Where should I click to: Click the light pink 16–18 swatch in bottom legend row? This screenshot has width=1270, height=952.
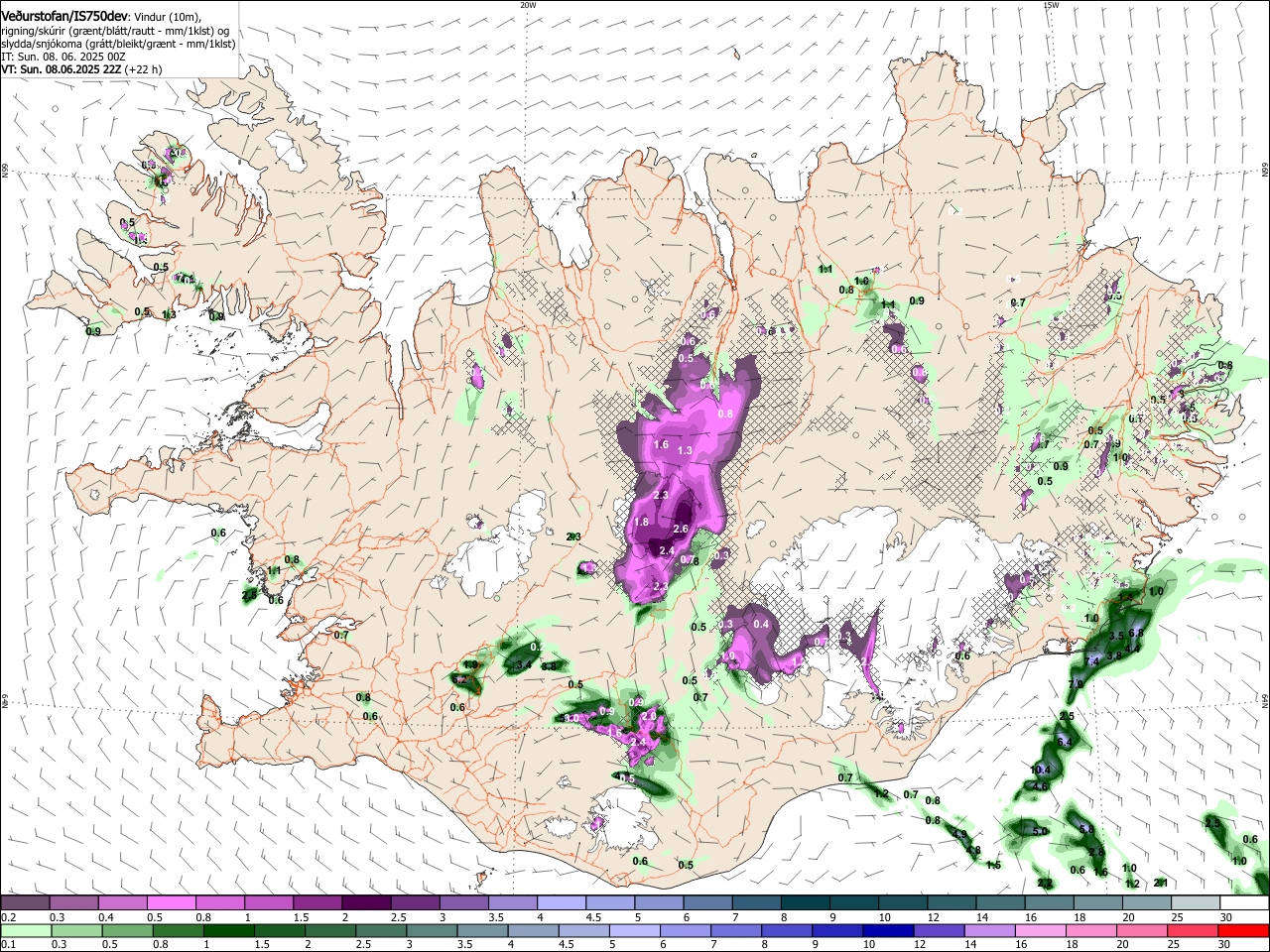[x=1041, y=930]
